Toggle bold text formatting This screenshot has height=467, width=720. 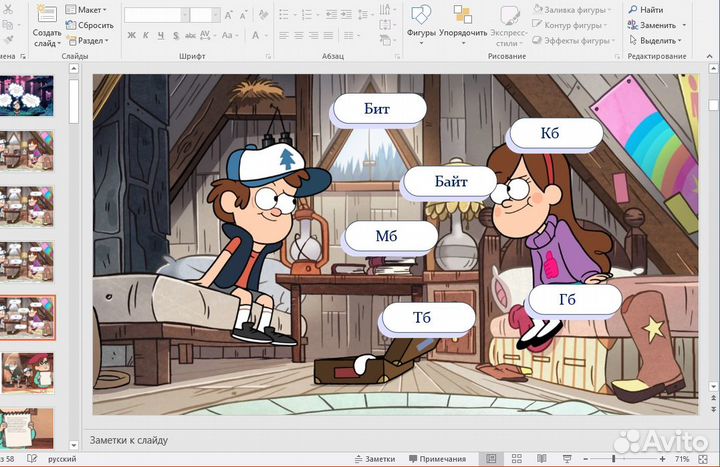click(130, 35)
